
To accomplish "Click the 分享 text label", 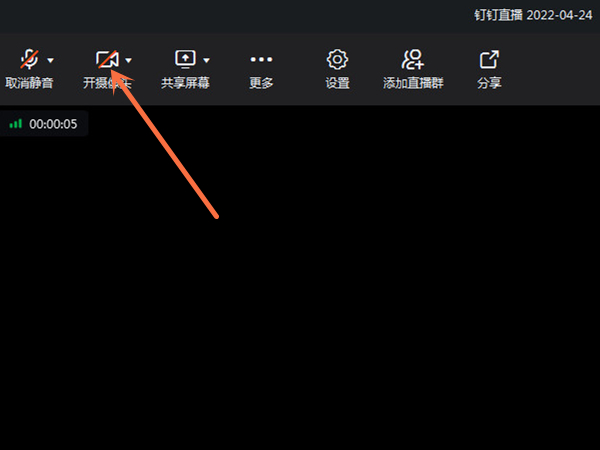I will pyautogui.click(x=489, y=83).
